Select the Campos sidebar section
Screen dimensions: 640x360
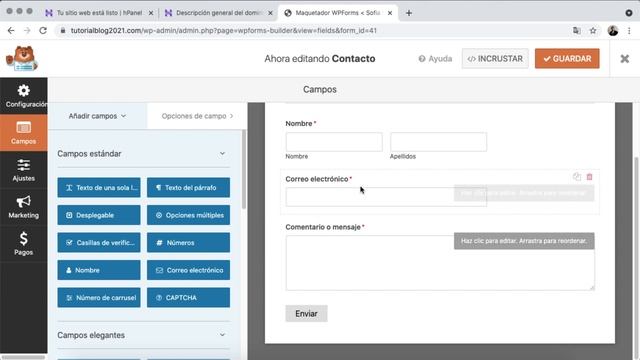24,133
